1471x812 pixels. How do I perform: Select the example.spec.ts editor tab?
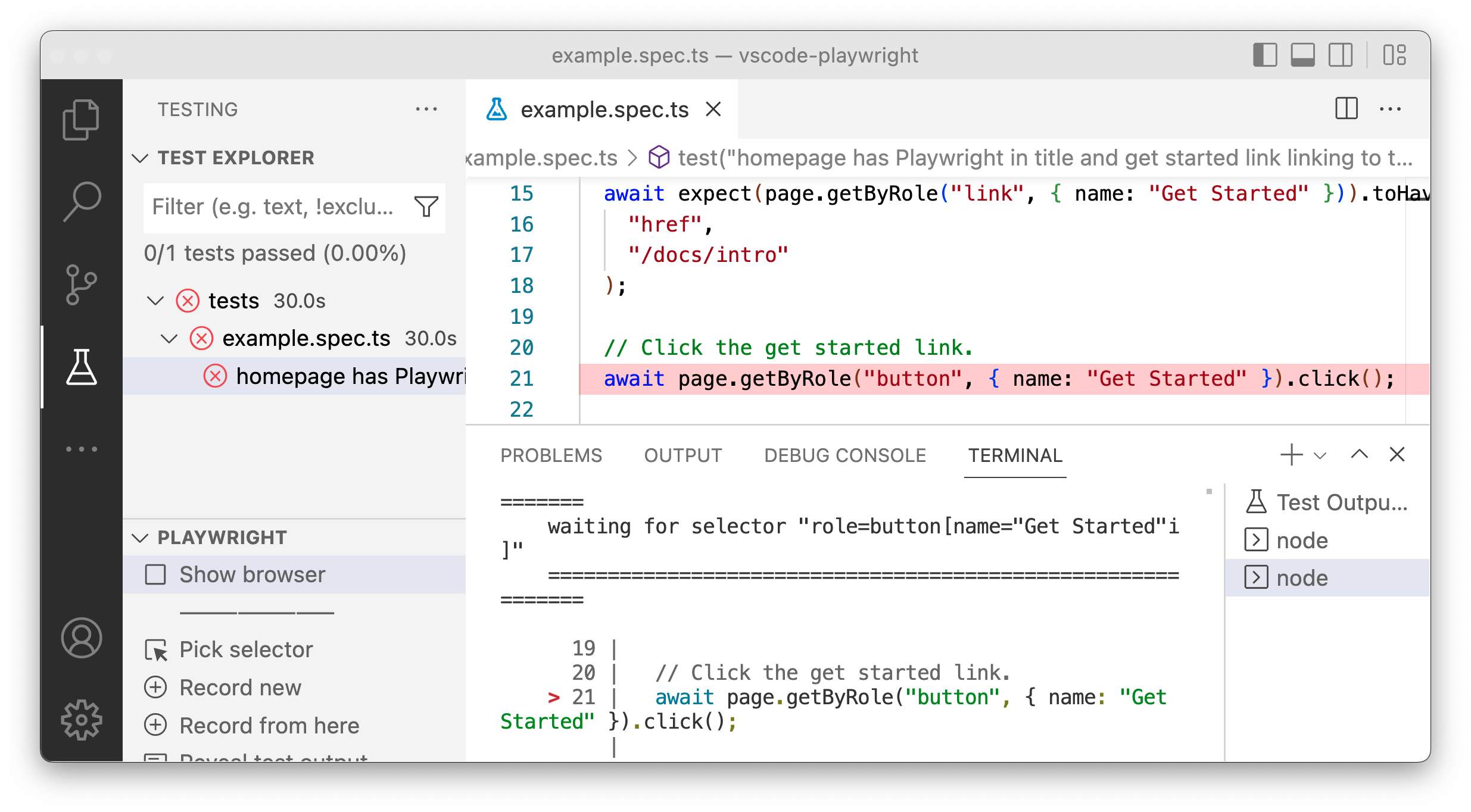click(x=602, y=109)
